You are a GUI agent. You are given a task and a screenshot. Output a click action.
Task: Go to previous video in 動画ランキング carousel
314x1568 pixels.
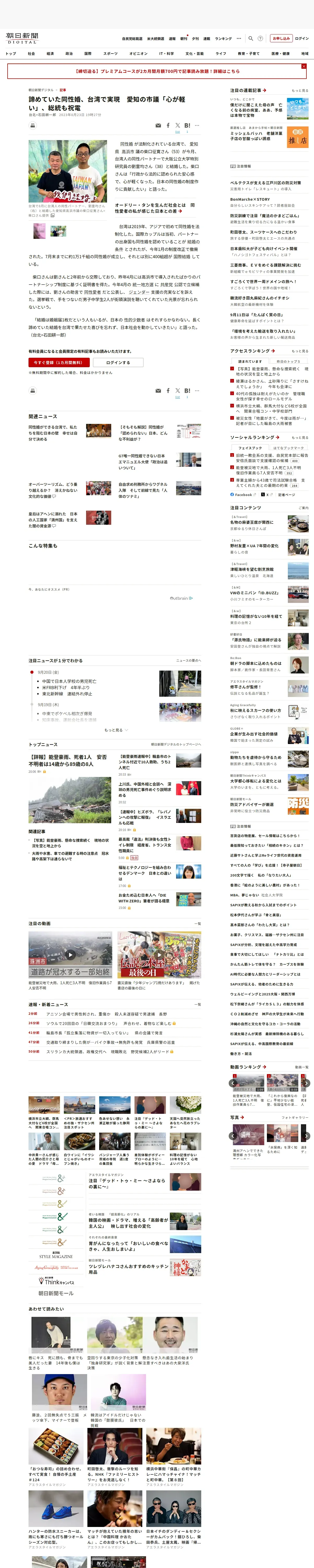pyautogui.click(x=233, y=1083)
